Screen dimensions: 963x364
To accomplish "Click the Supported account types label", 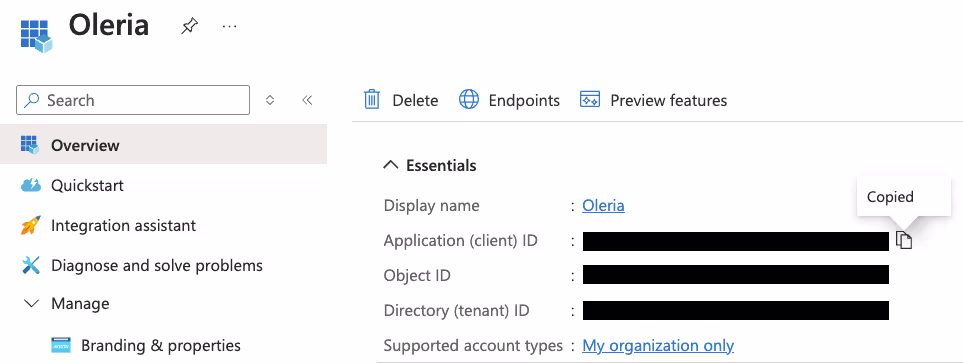I will point(473,346).
